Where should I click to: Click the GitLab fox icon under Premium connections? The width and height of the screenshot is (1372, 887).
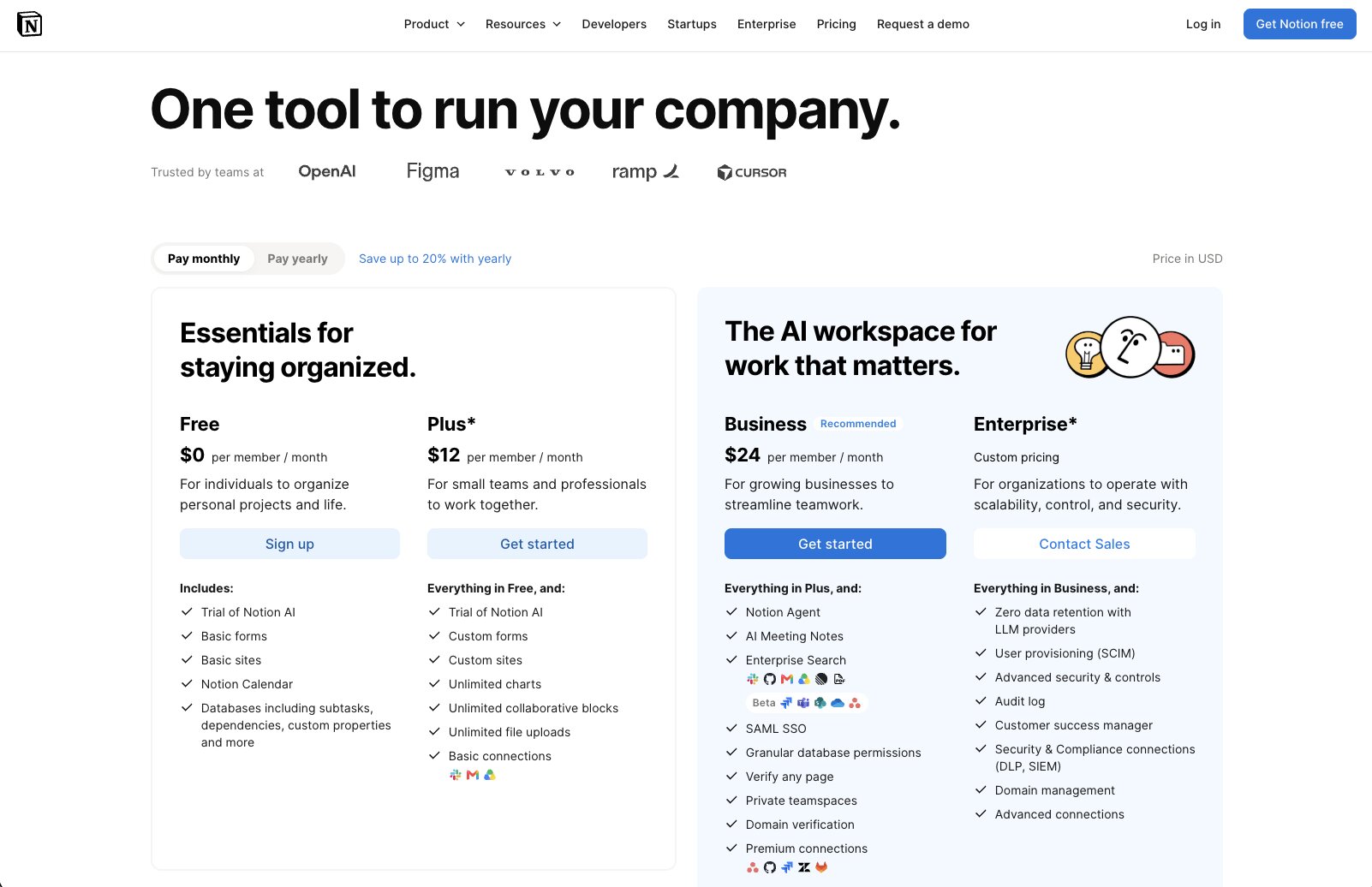821,867
